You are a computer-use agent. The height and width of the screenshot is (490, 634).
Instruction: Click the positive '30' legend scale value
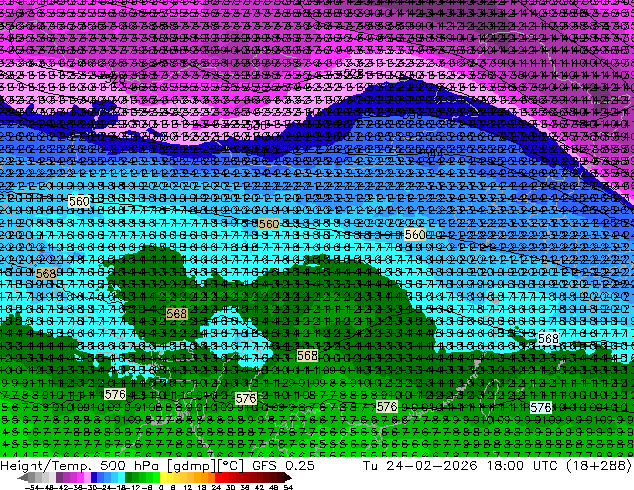(230, 487)
